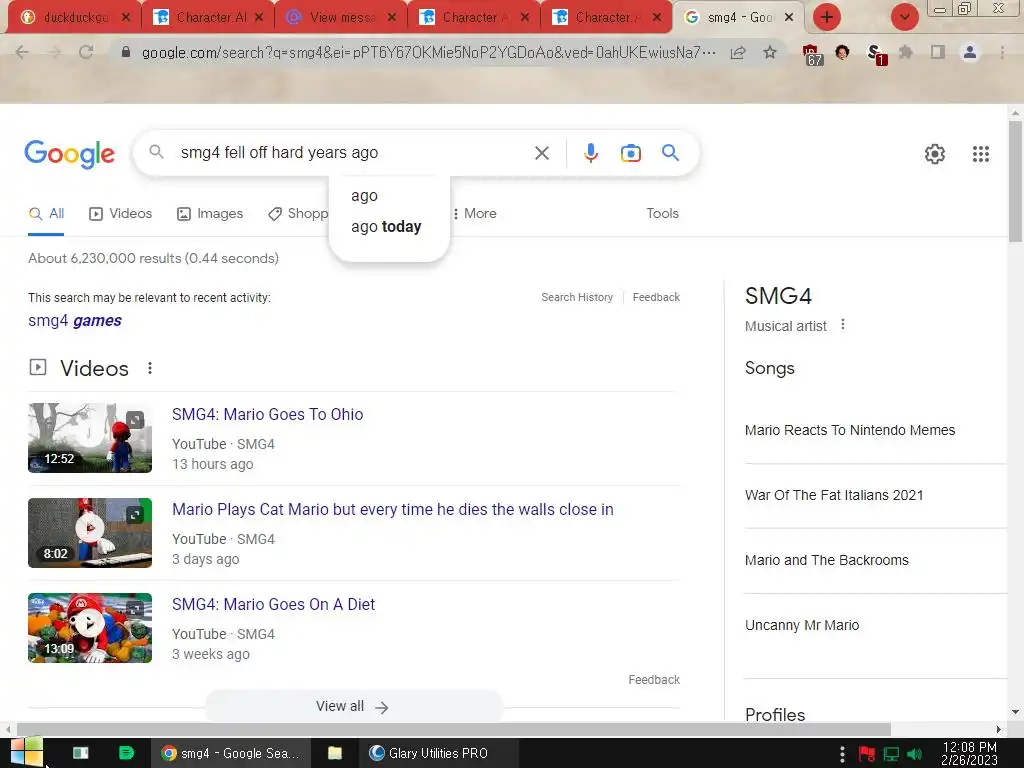This screenshot has width=1024, height=768.
Task: Open tab search dropdown arrow
Action: click(904, 17)
